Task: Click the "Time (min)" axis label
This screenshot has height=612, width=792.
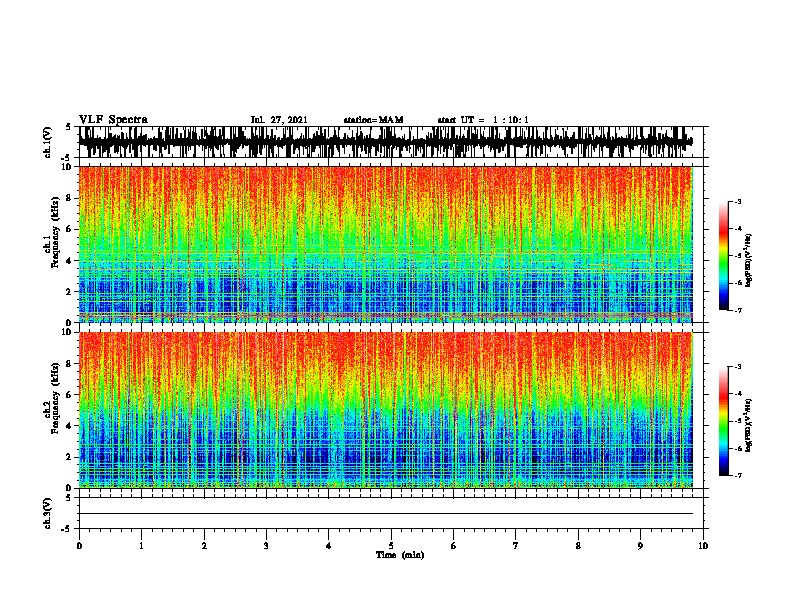Action: pos(400,555)
